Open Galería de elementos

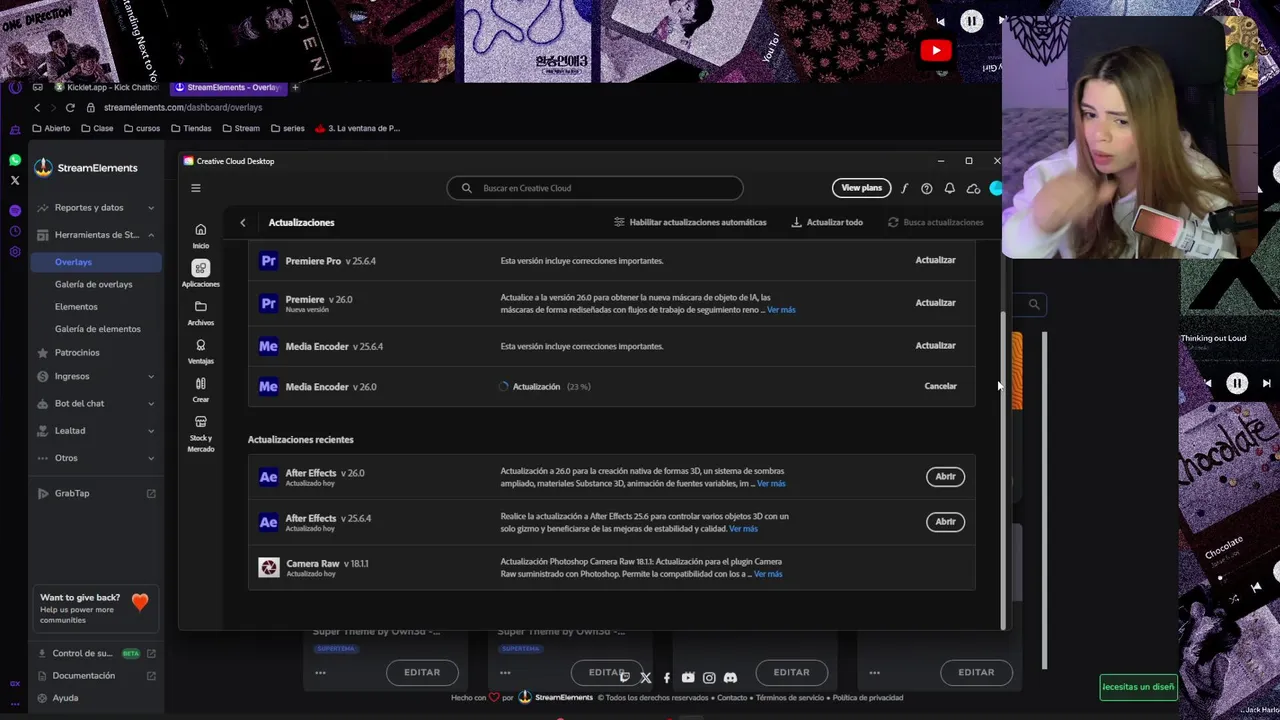click(97, 329)
